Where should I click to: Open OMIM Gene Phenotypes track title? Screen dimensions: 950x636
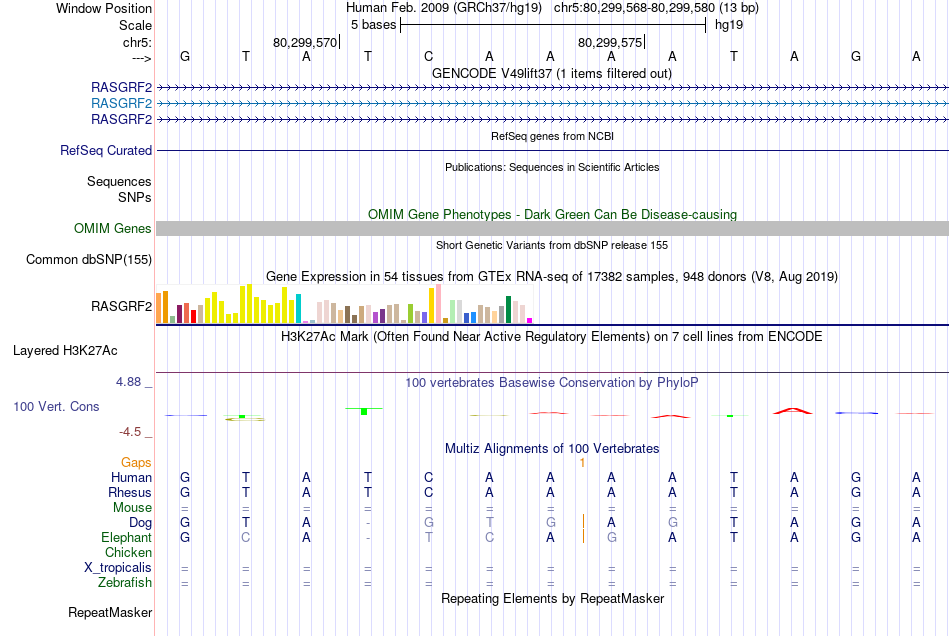[x=552, y=214]
